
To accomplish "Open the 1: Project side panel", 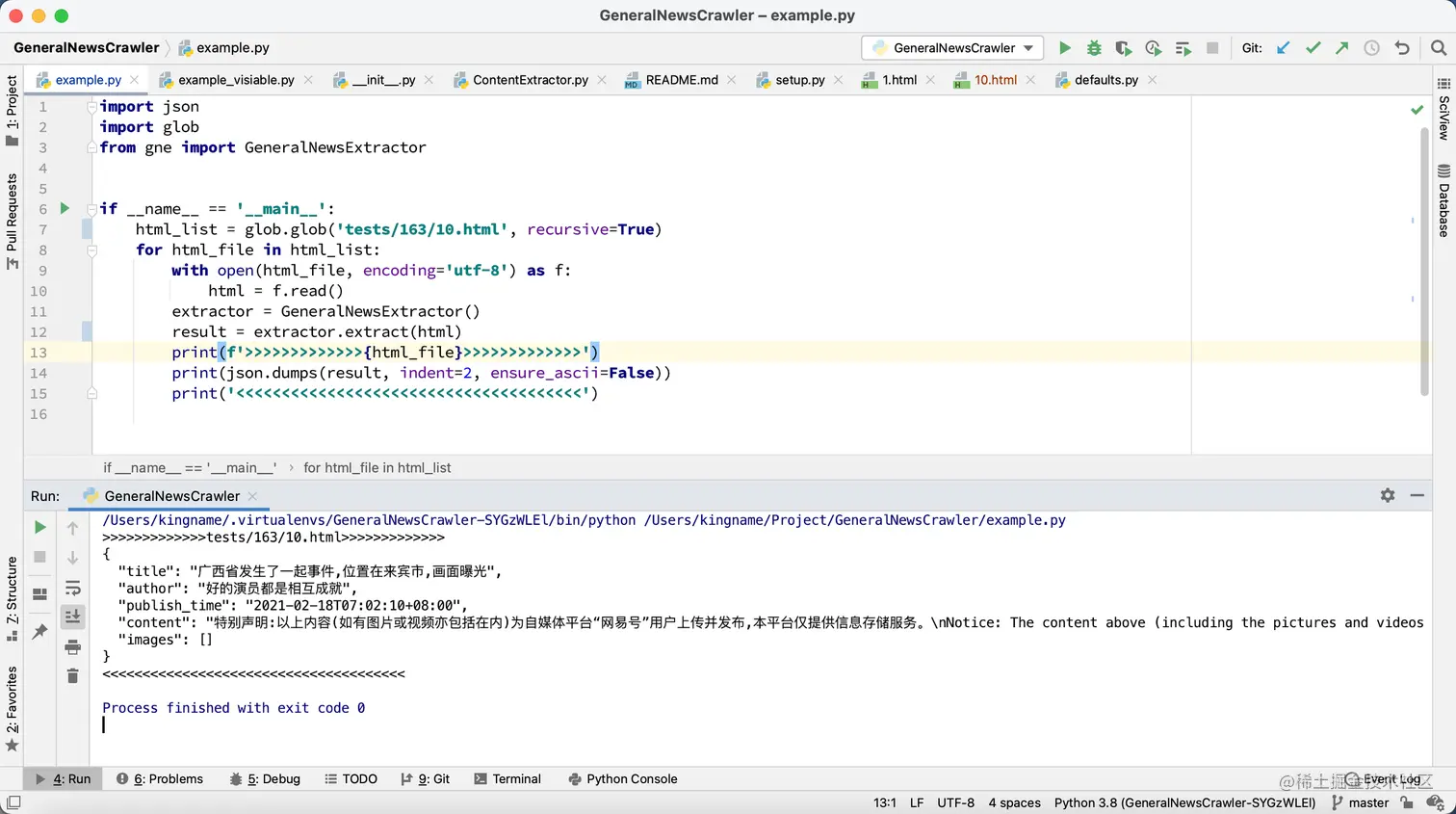I will pyautogui.click(x=12, y=111).
